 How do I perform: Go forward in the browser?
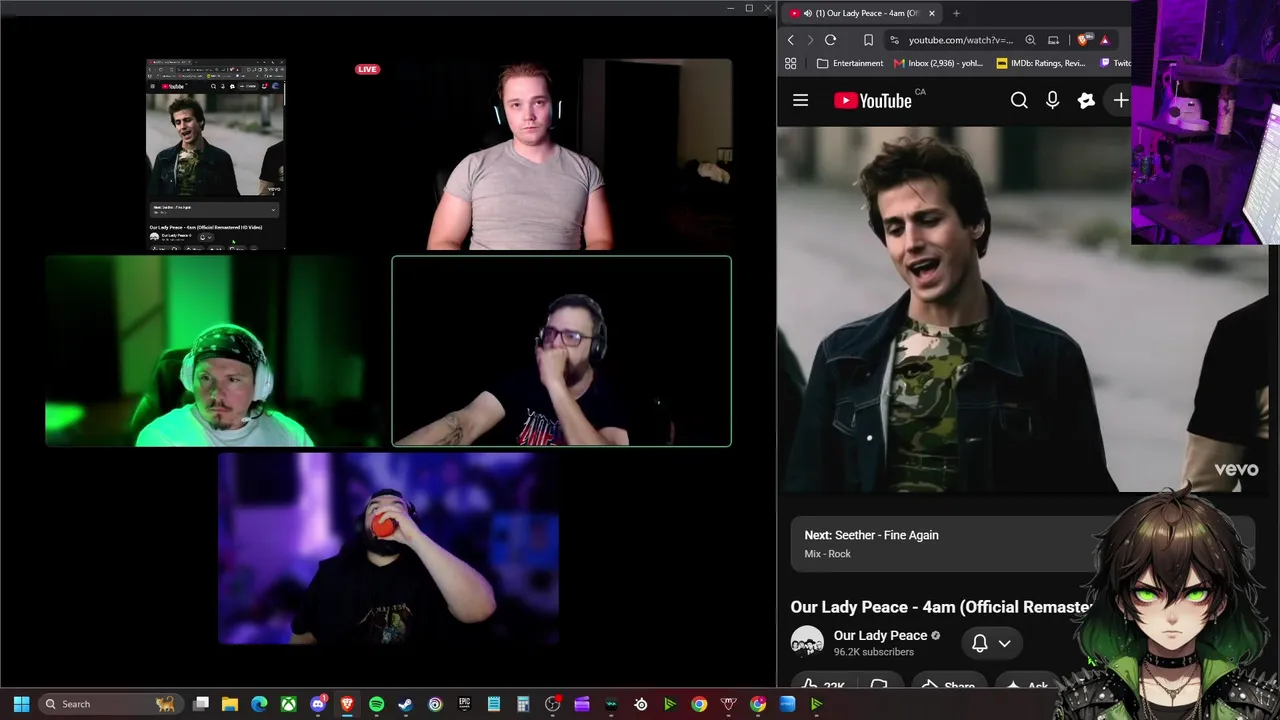click(x=810, y=40)
